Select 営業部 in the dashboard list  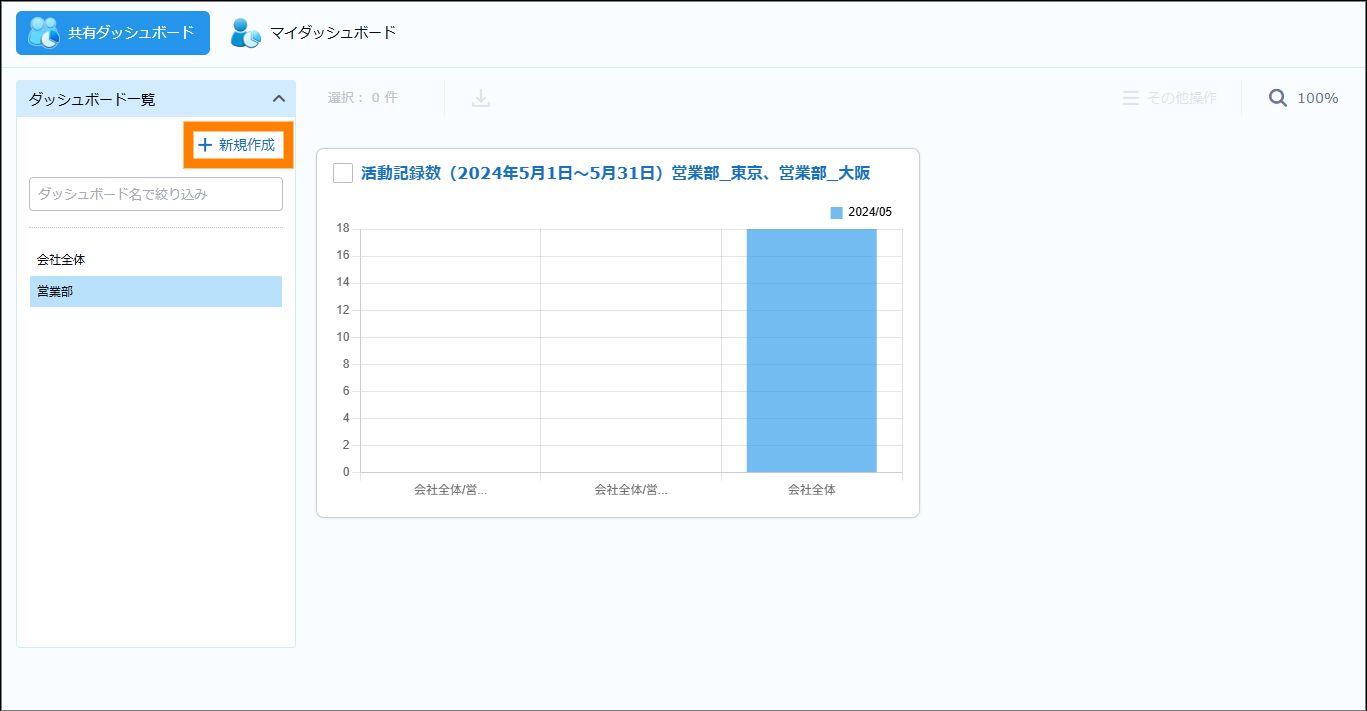pos(55,291)
